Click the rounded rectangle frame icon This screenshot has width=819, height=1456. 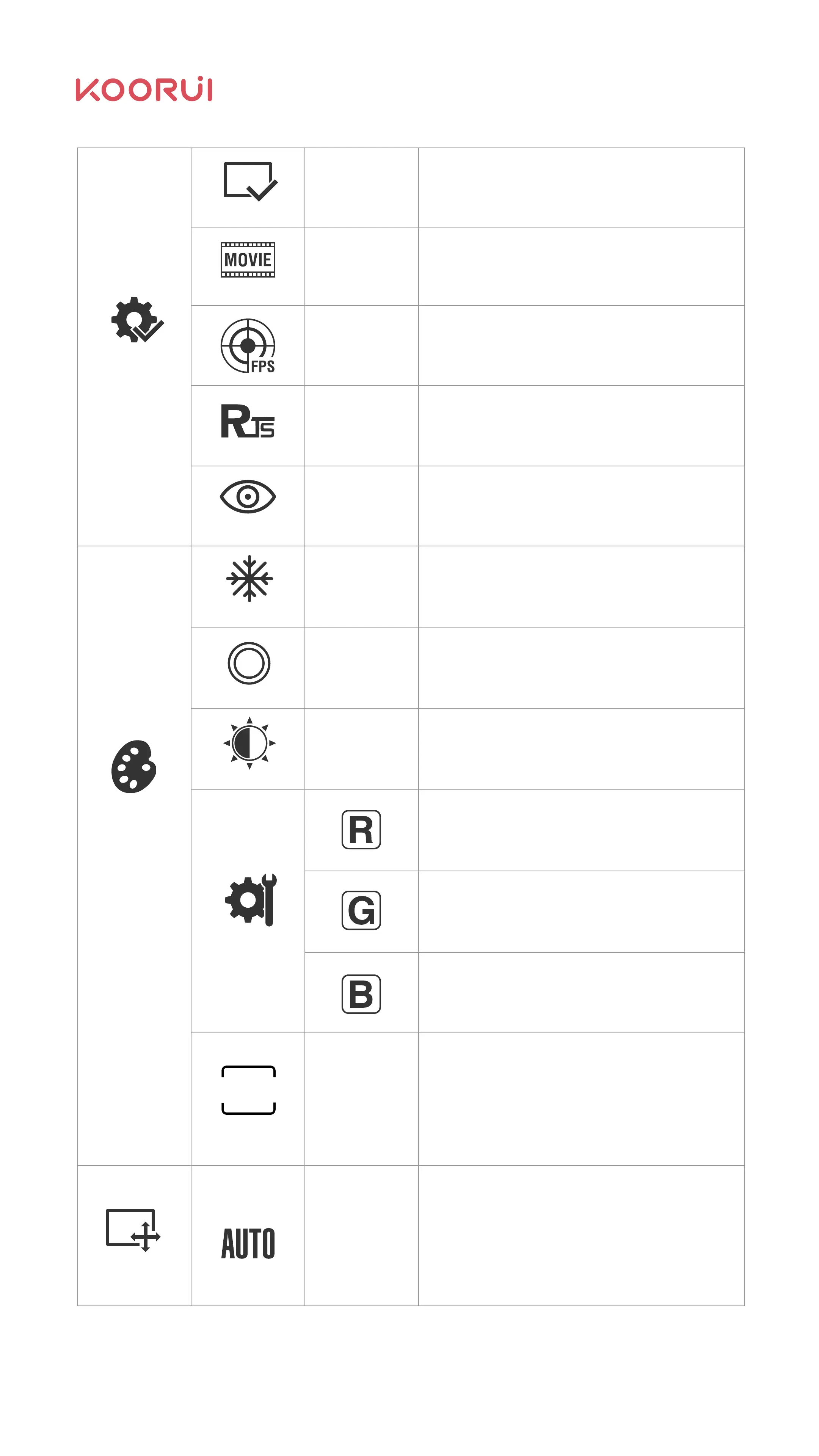pos(249,1090)
